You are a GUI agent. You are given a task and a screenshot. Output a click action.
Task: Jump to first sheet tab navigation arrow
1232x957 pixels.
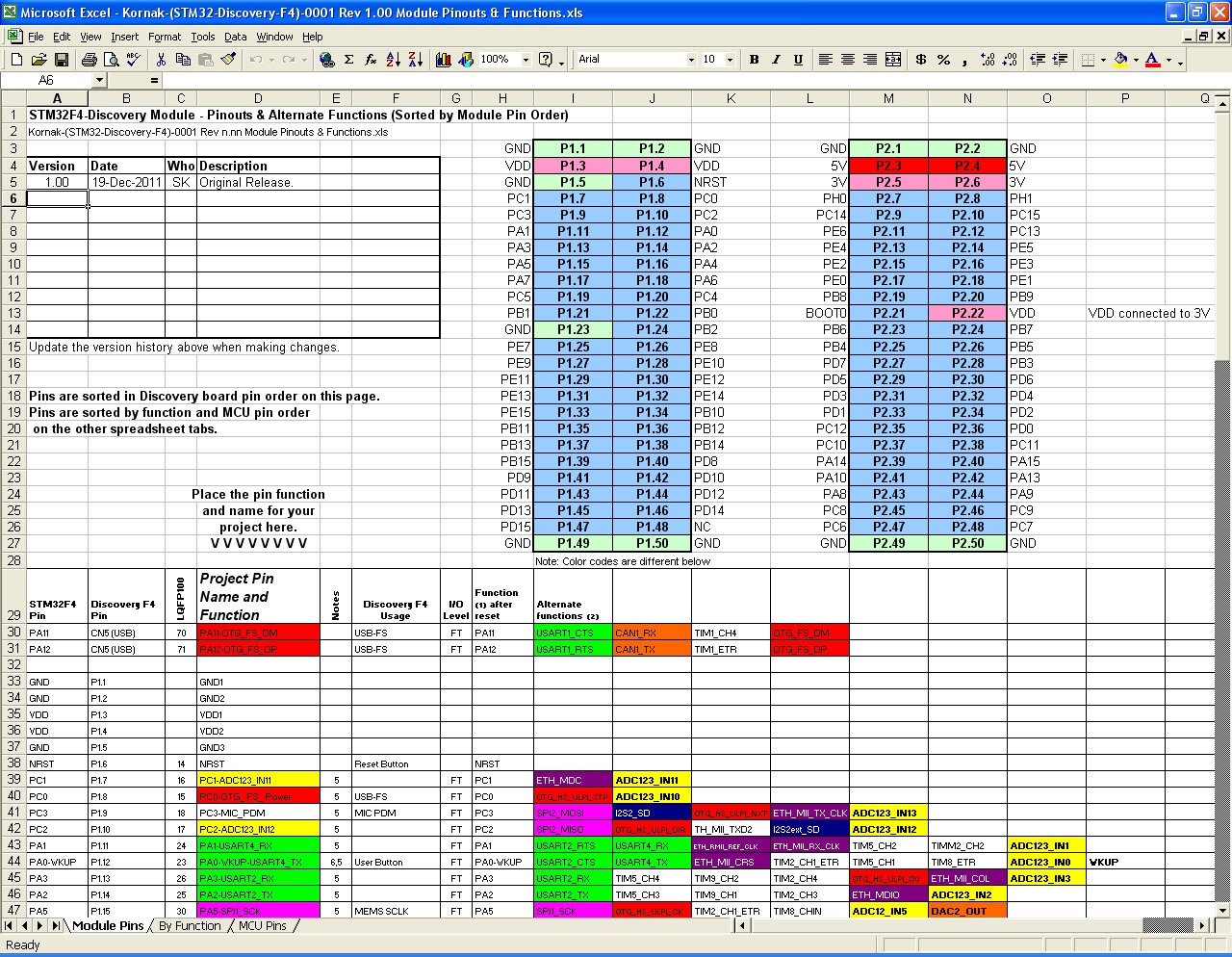[x=10, y=926]
